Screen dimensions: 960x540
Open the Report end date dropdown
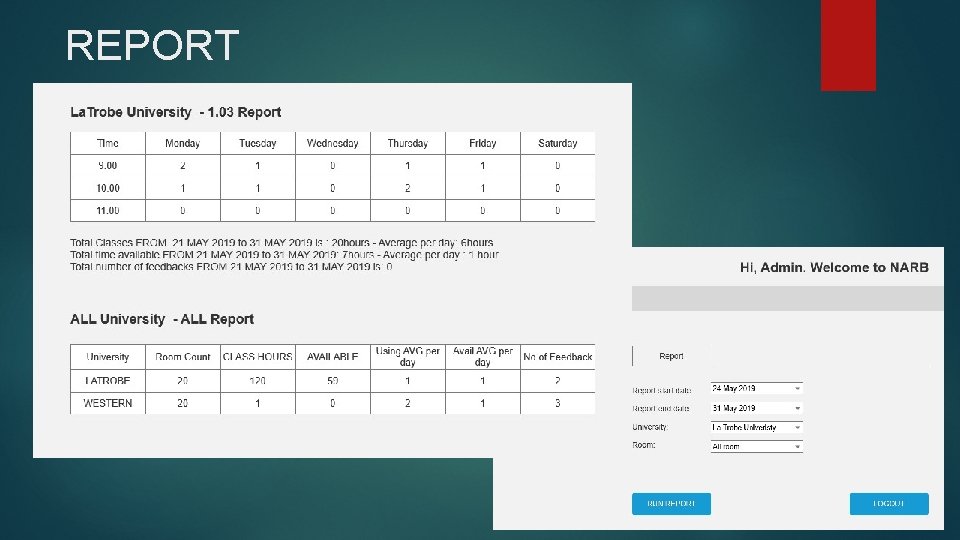(756, 408)
